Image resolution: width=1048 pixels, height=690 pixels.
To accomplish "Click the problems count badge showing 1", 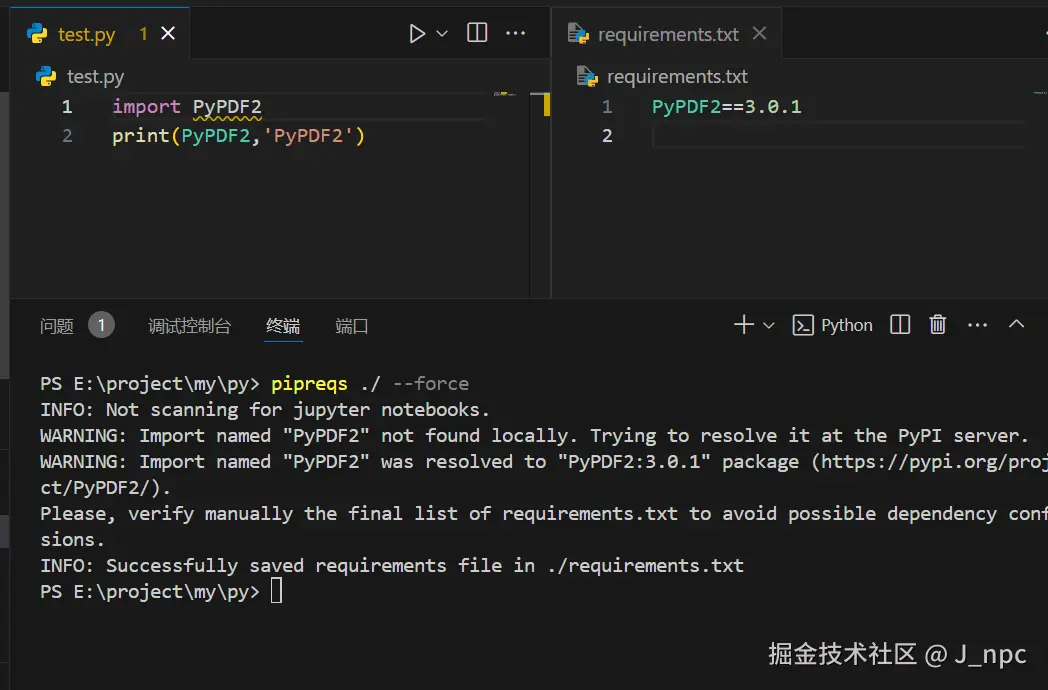I will pyautogui.click(x=101, y=326).
